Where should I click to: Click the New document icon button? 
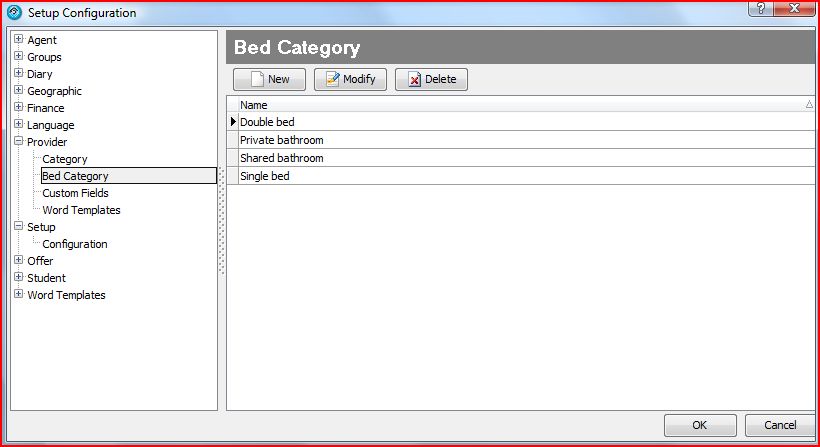pos(269,80)
